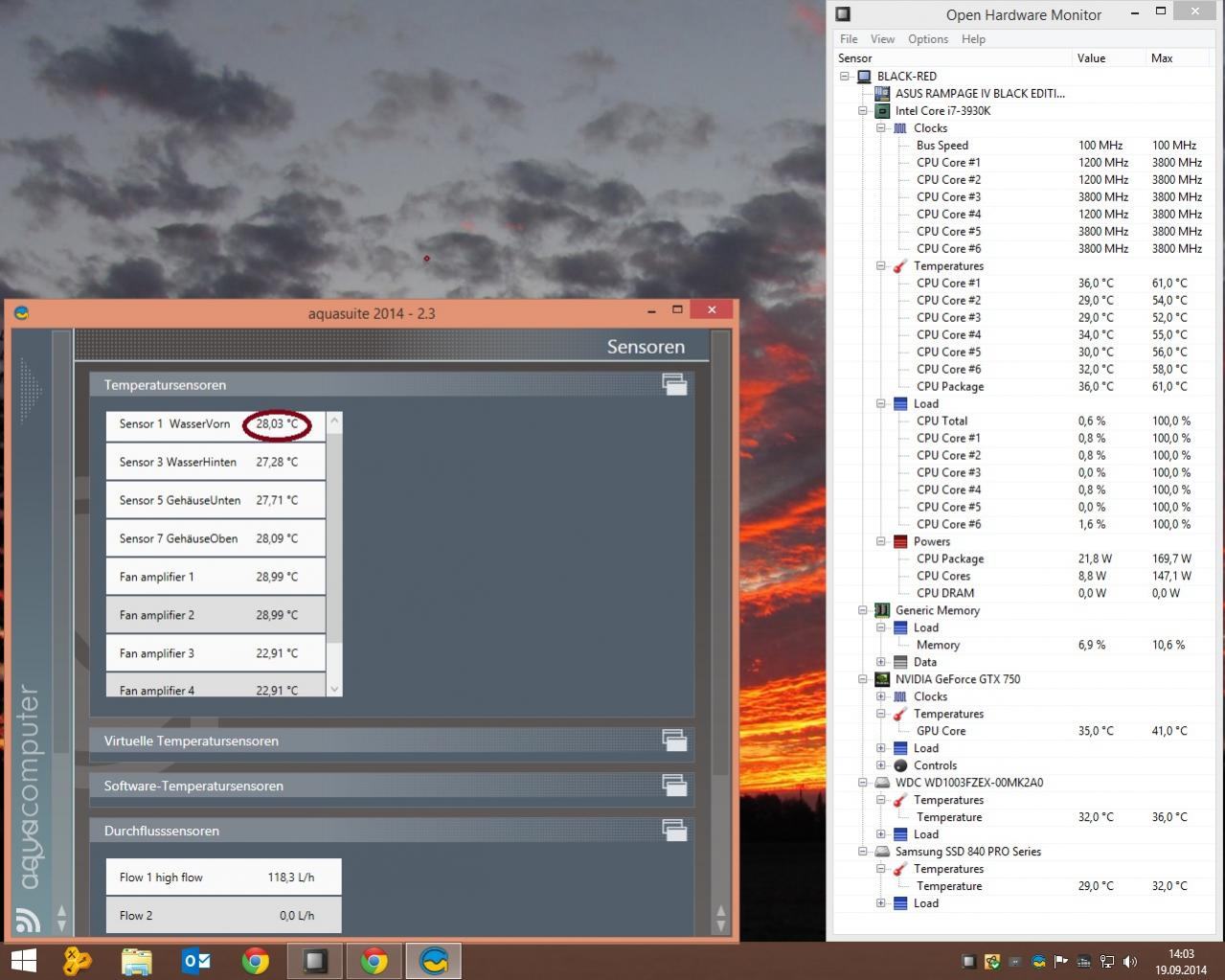Open the View menu
The height and width of the screenshot is (980, 1225).
(882, 39)
